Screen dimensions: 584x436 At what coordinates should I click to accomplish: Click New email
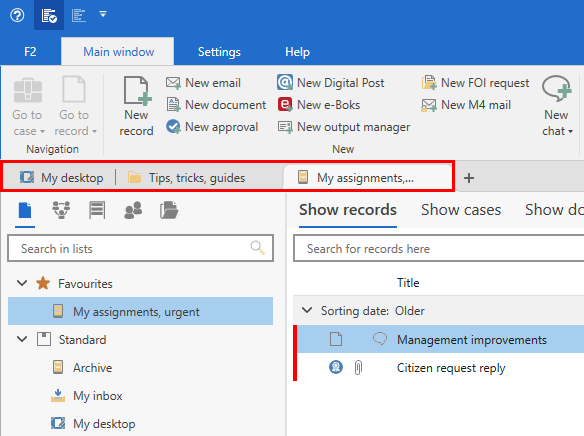click(x=203, y=83)
